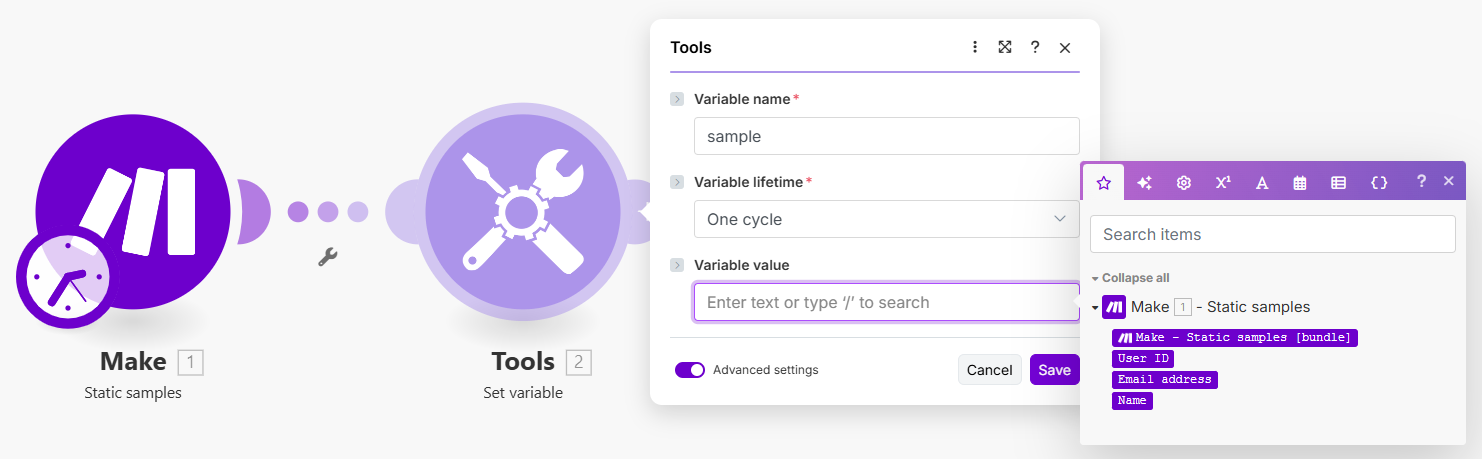
Task: Open the general functions gear tab
Action: pos(1184,182)
